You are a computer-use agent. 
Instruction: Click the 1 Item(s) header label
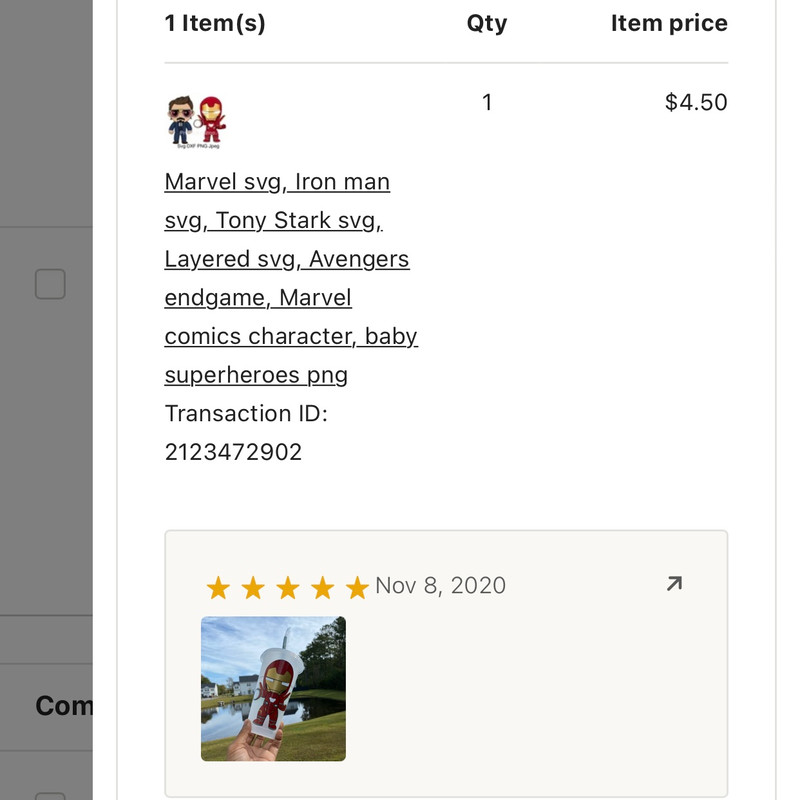[215, 23]
